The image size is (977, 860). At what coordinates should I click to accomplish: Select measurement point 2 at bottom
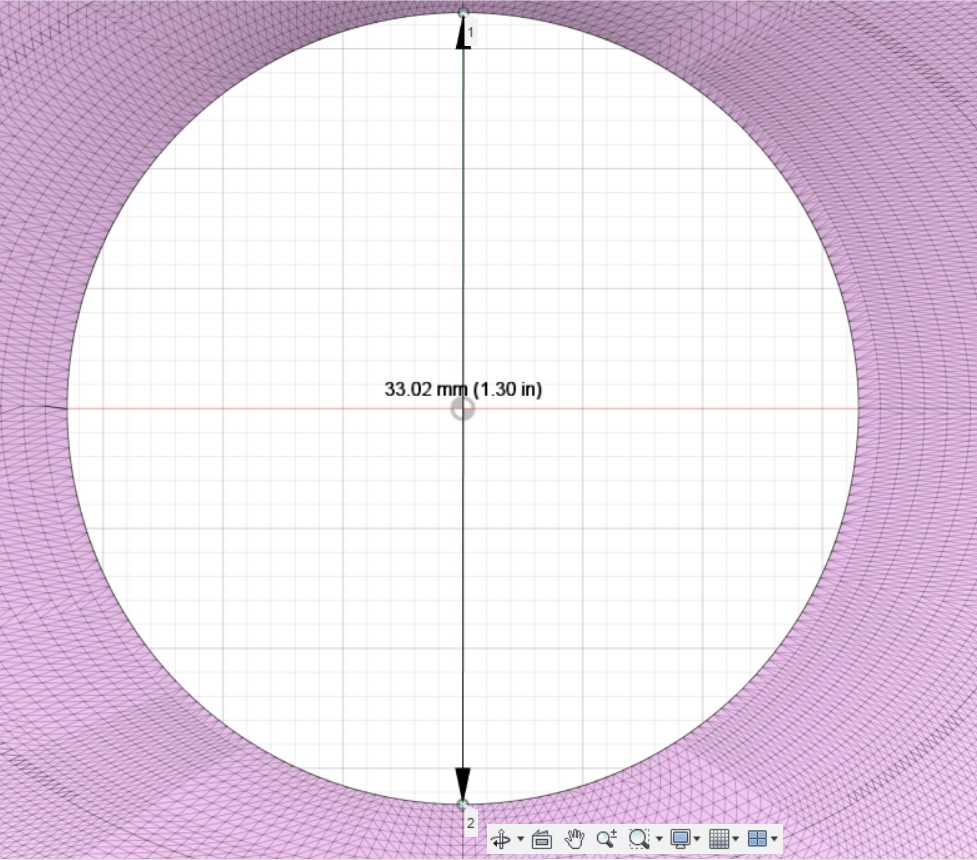click(x=462, y=805)
